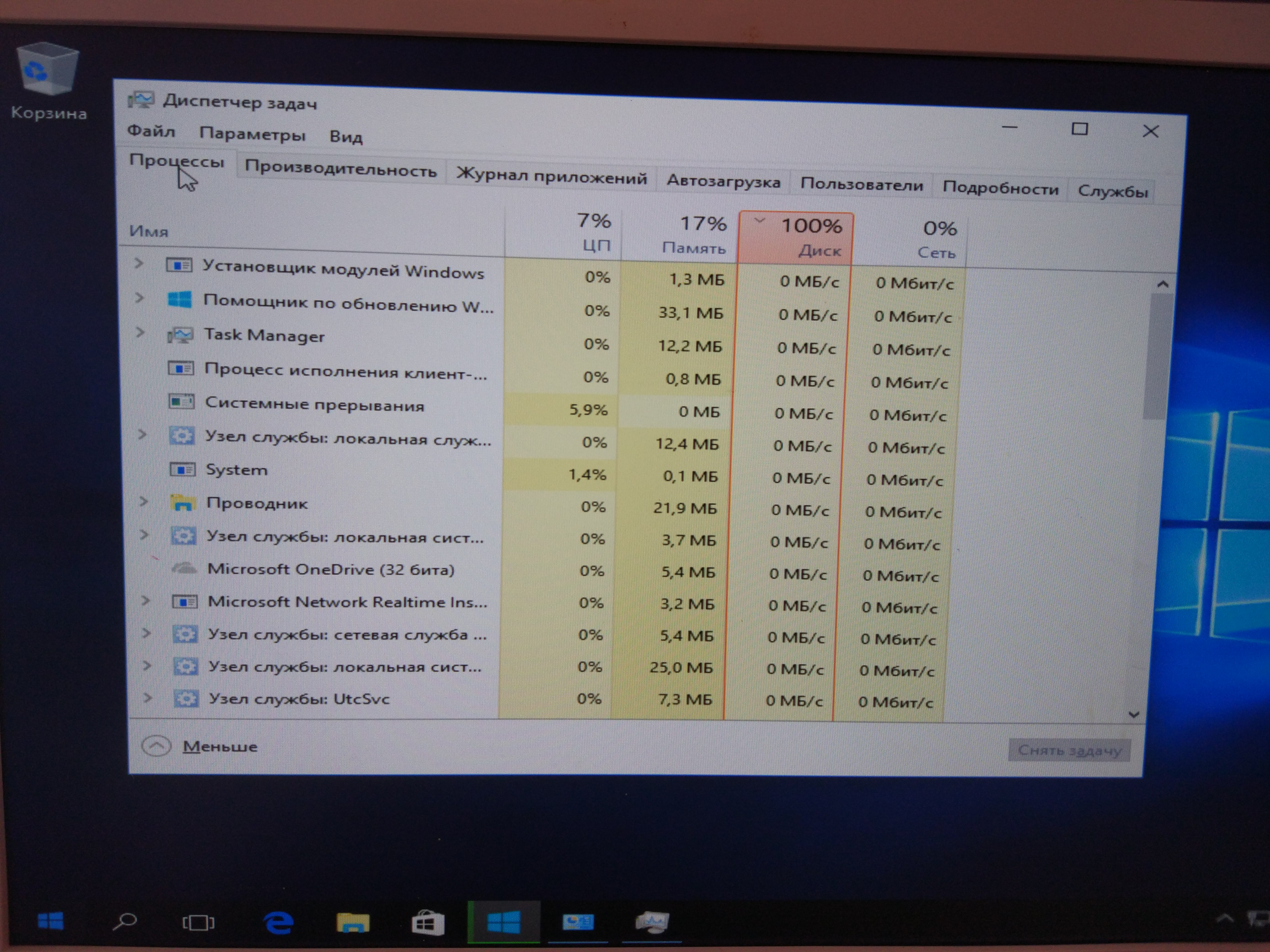
Task: Click 1,4% CPU value of System
Action: [x=587, y=475]
